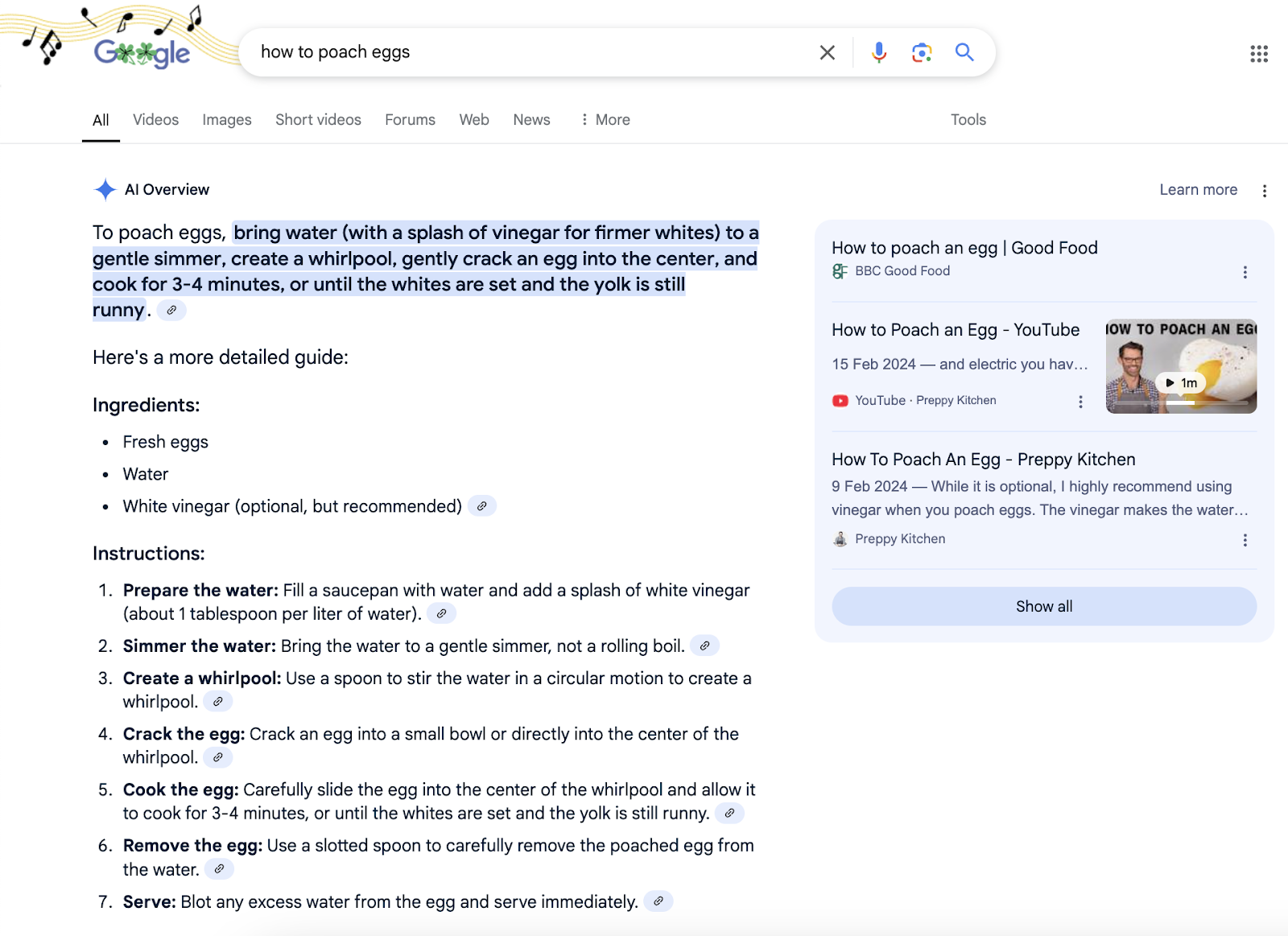This screenshot has width=1288, height=936.
Task: Switch to the Videos tab
Action: [x=155, y=120]
